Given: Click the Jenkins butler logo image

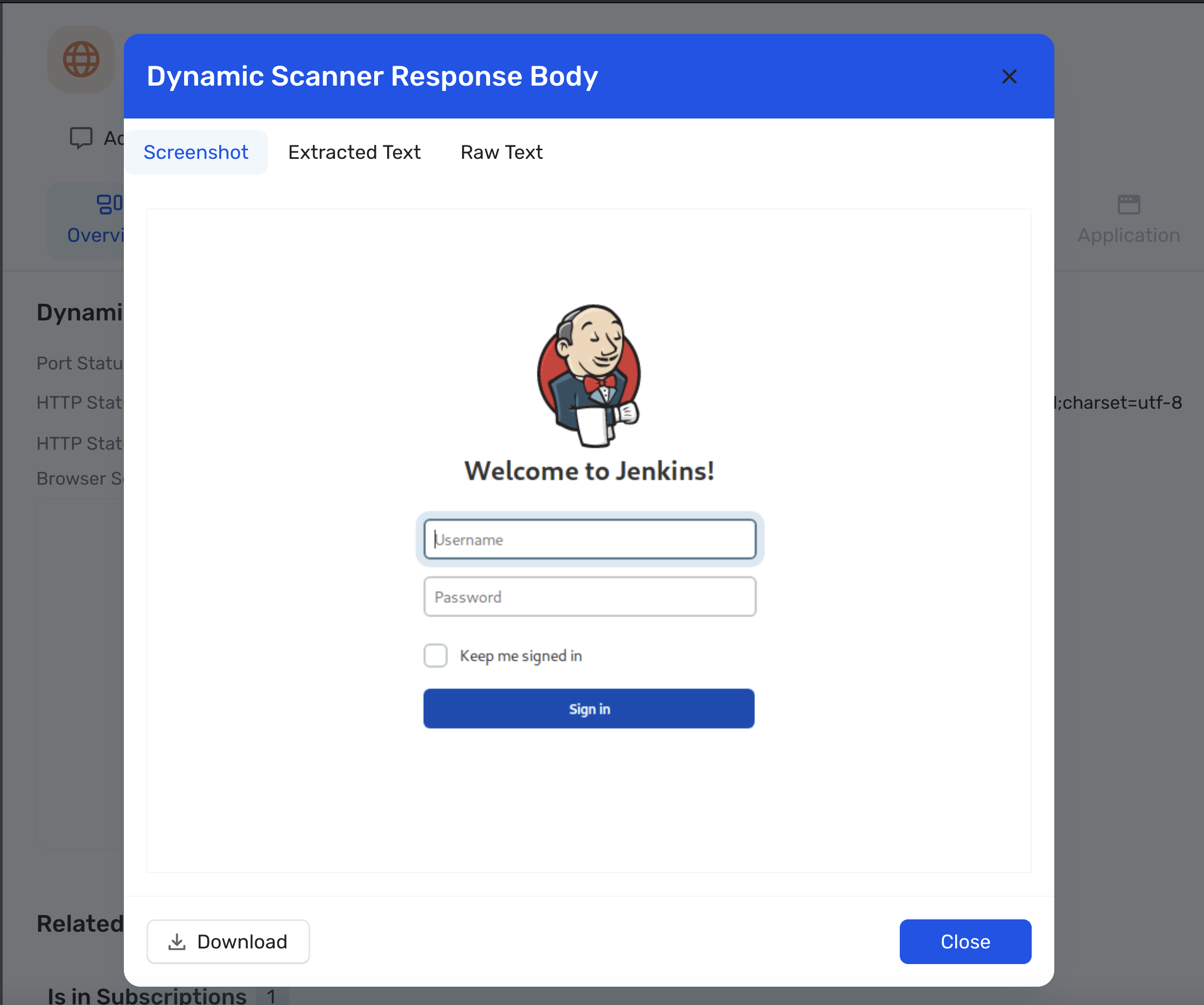Looking at the screenshot, I should point(590,375).
